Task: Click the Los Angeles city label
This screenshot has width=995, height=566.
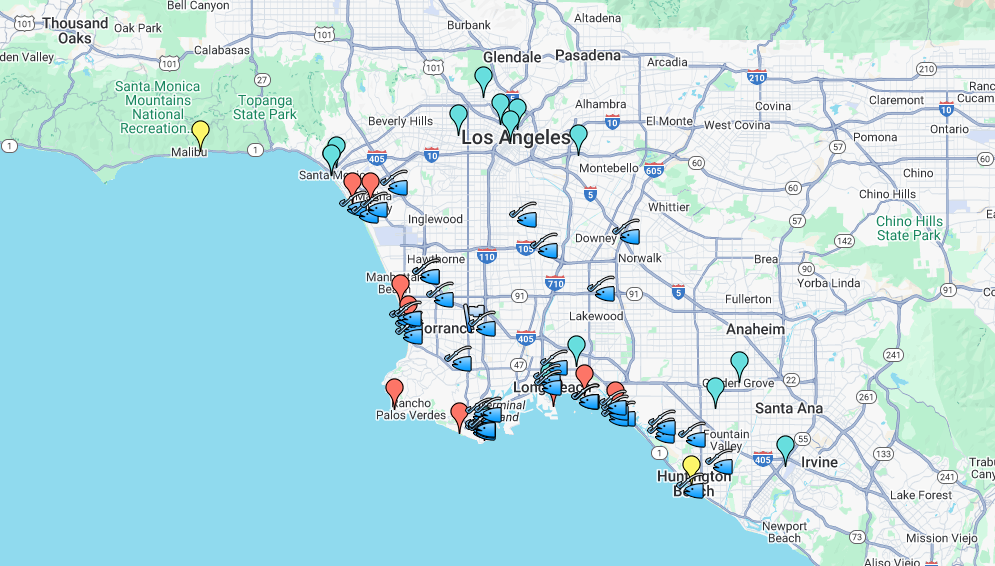Action: tap(516, 139)
